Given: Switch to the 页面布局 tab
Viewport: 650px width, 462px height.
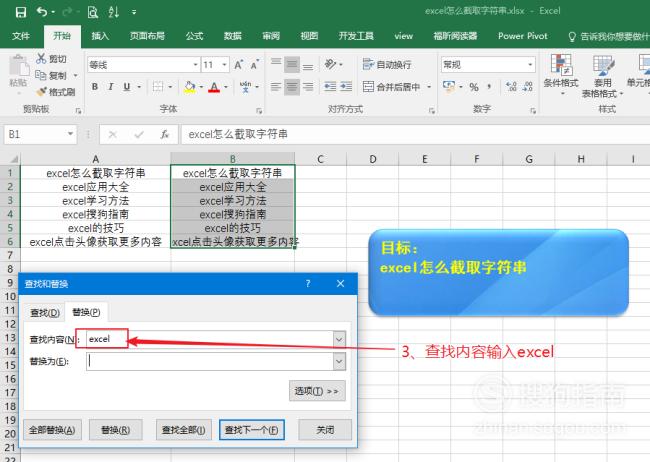Looking at the screenshot, I should [x=147, y=36].
